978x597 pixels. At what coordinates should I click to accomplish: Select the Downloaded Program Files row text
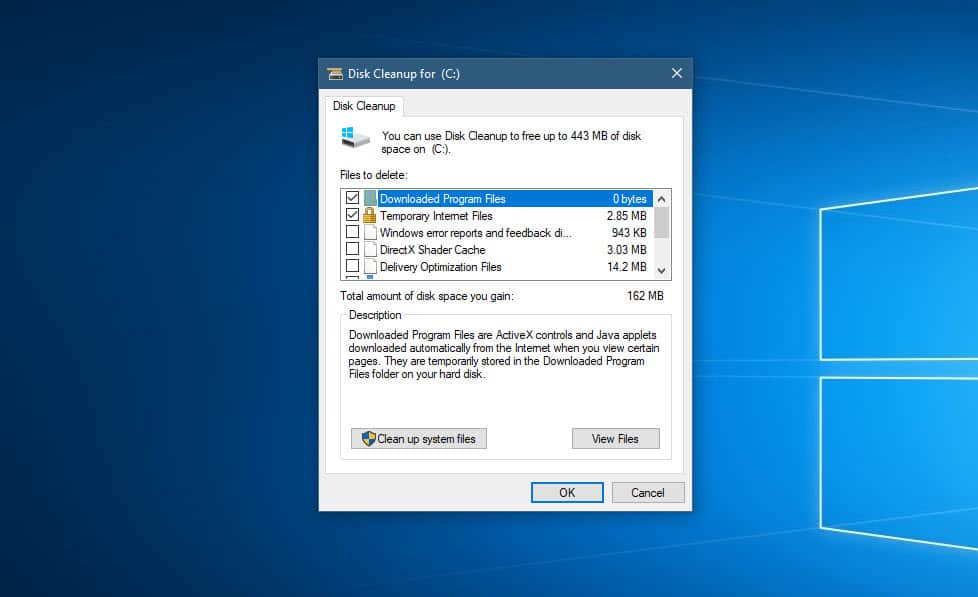[443, 199]
